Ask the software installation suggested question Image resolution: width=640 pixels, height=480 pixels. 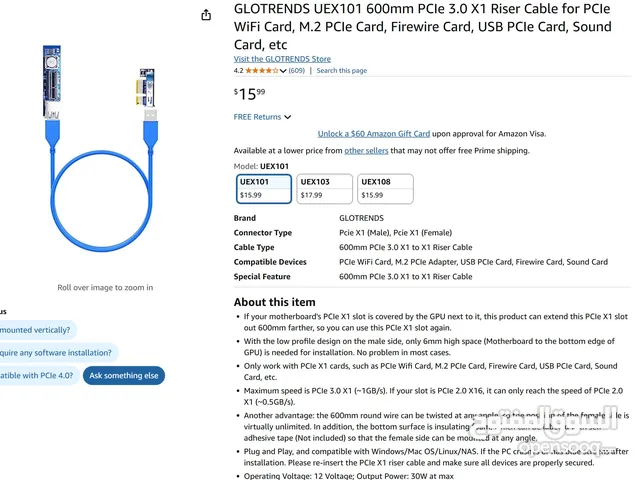(x=59, y=353)
